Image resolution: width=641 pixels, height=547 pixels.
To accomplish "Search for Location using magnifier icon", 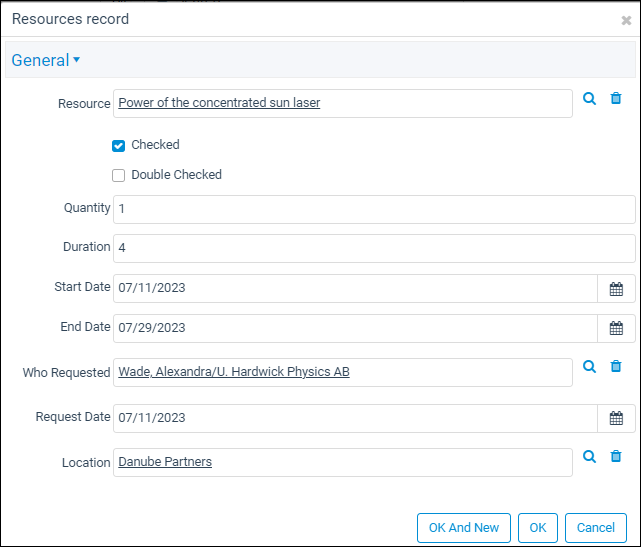I will [589, 456].
